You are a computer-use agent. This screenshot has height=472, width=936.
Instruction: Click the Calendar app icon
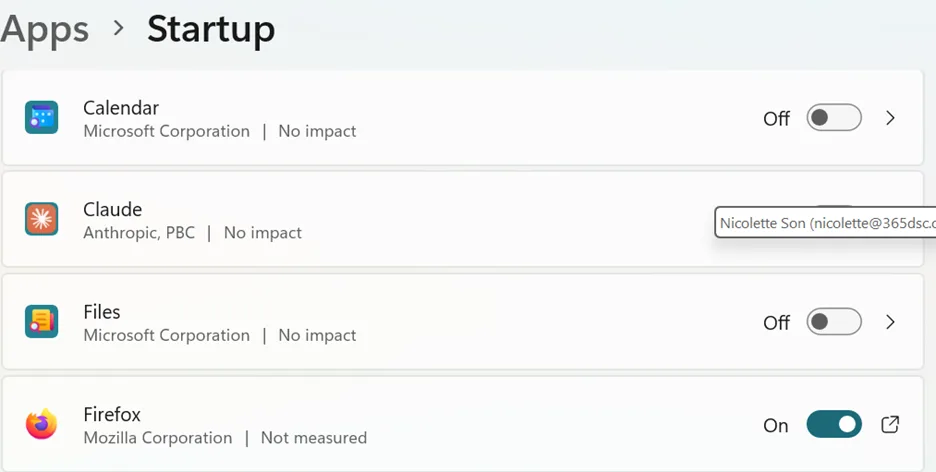(x=41, y=117)
